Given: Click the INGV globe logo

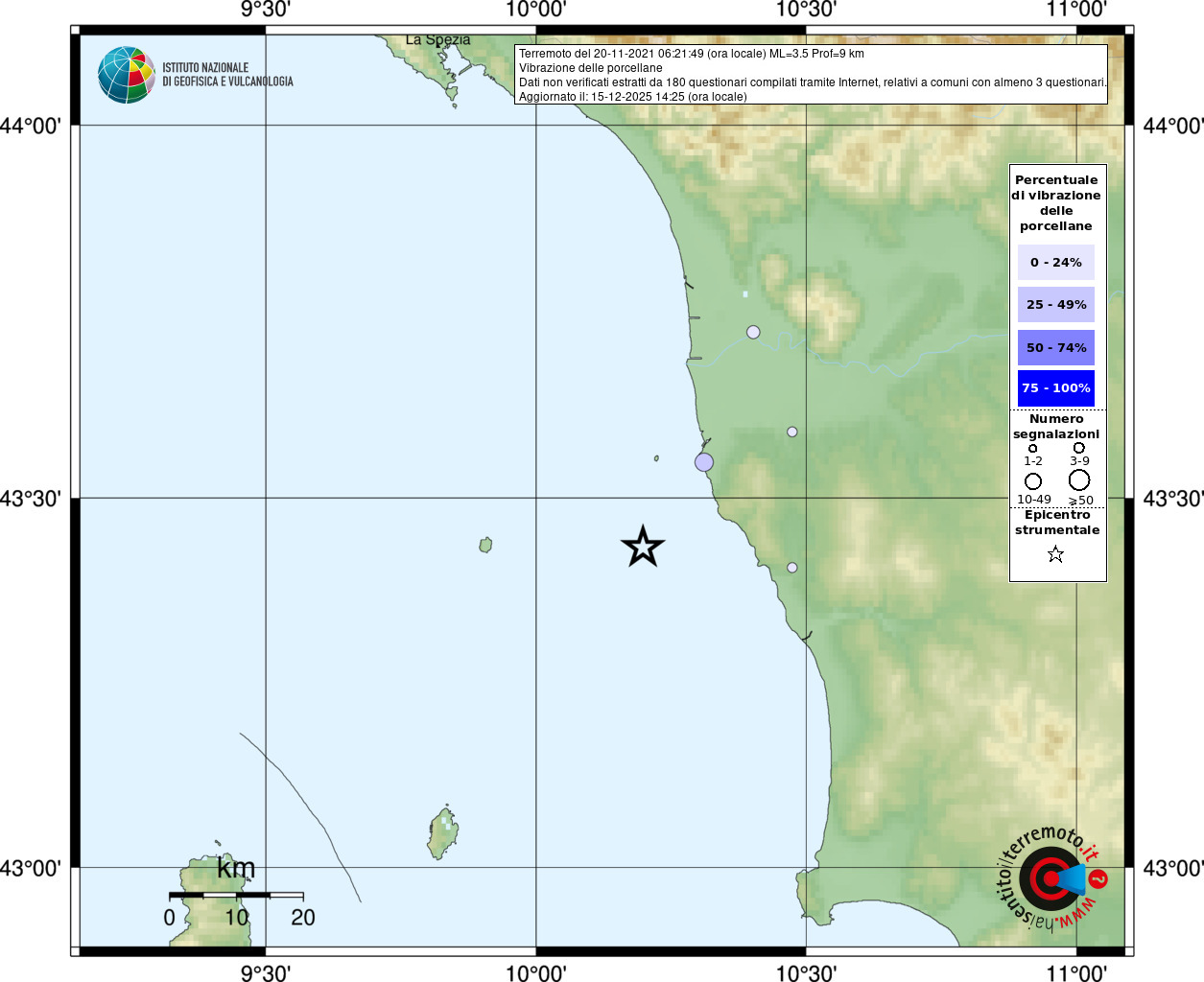Looking at the screenshot, I should [126, 75].
